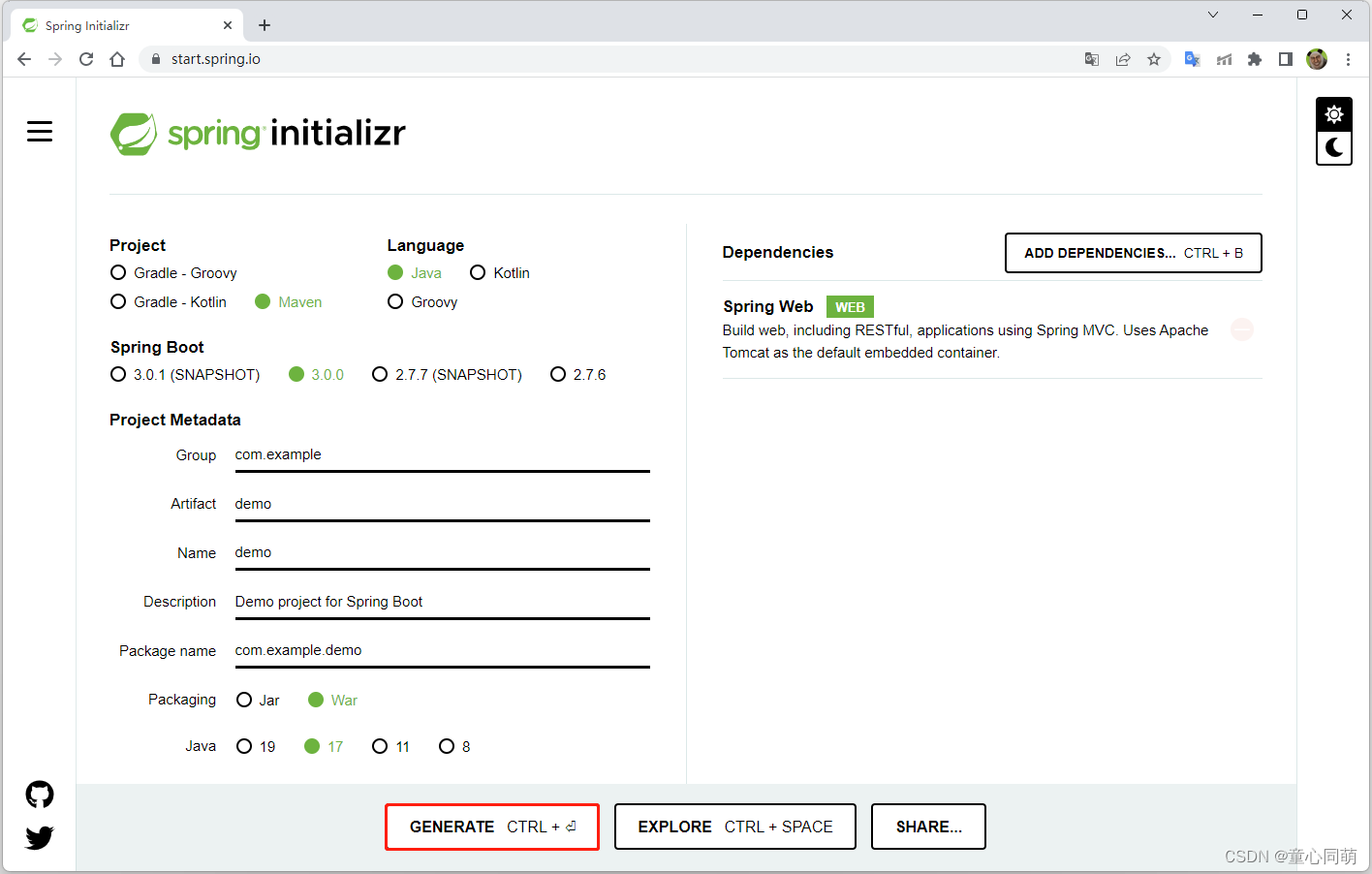Click the green WEB tag badge
This screenshot has height=874, width=1372.
850,307
